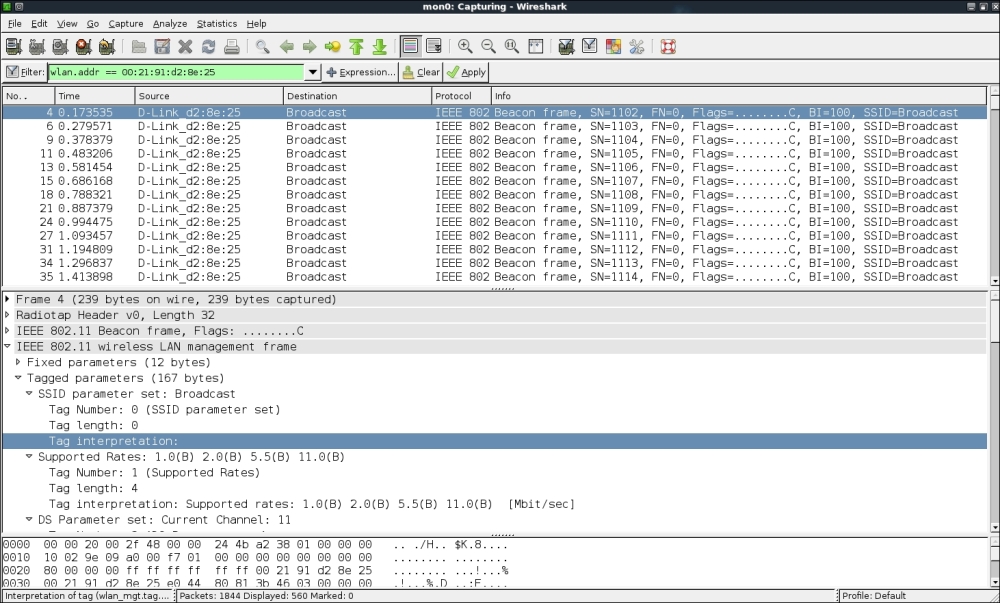Expand Fixed parameters (12 bytes)
Screen dimensions: 1000x603
click(18, 362)
